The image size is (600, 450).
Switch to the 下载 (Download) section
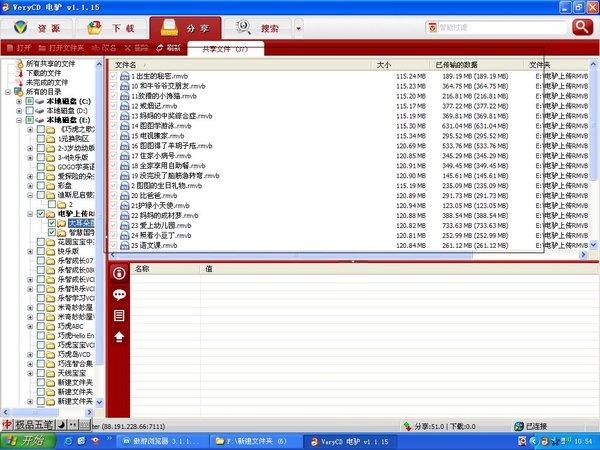pyautogui.click(x=111, y=28)
